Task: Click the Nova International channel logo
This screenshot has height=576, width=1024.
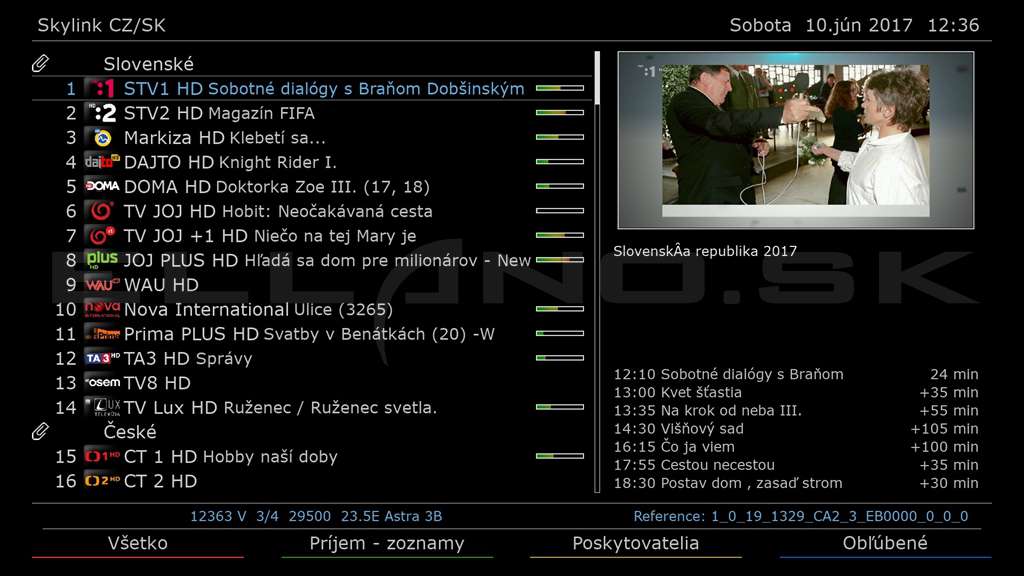Action: coord(102,309)
